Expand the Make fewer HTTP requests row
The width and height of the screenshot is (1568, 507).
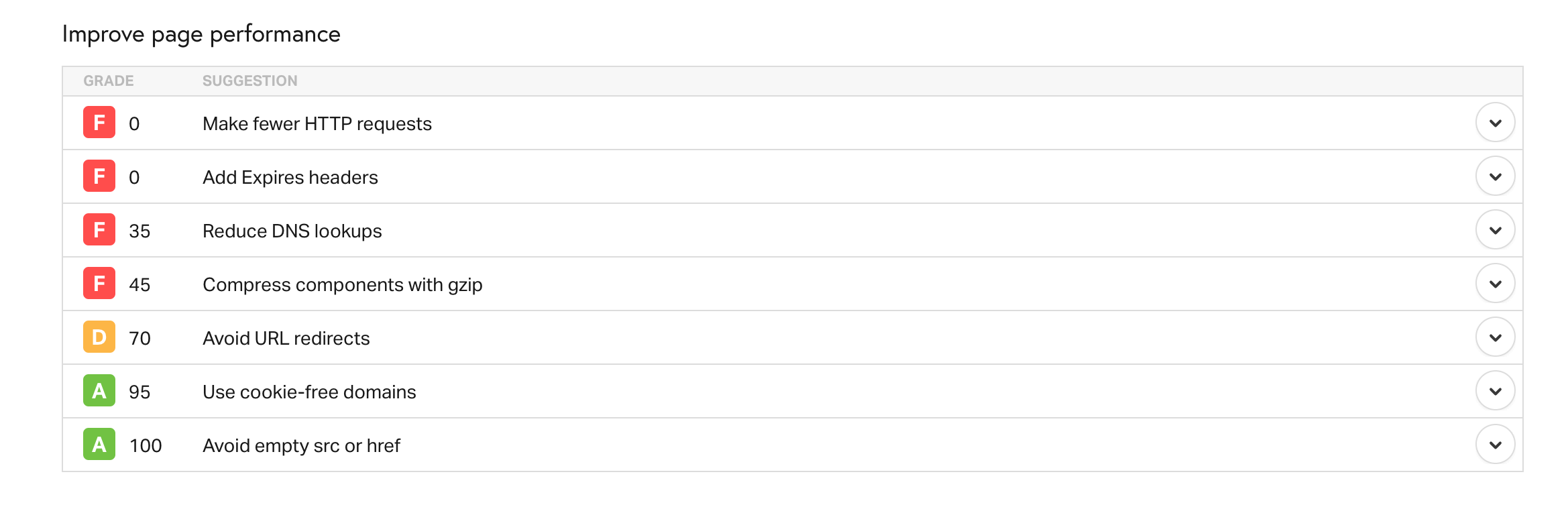[1495, 123]
